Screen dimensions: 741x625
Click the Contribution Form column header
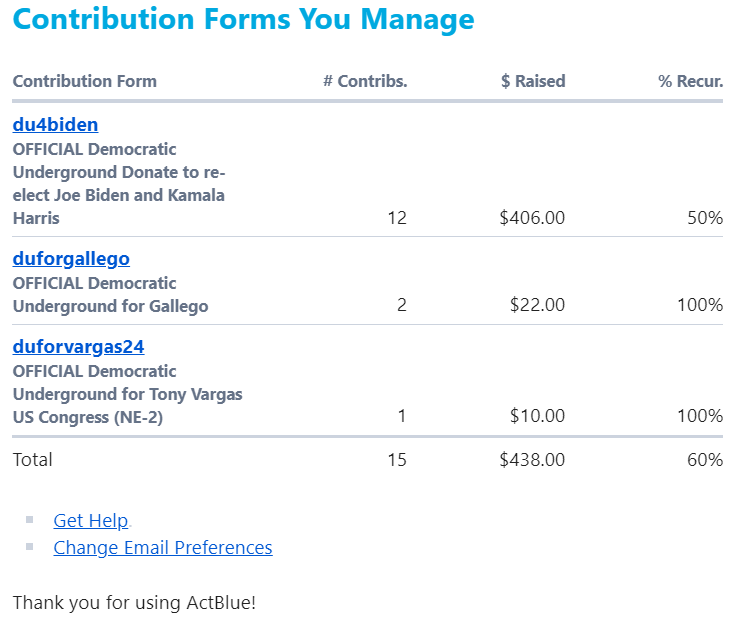tap(85, 81)
